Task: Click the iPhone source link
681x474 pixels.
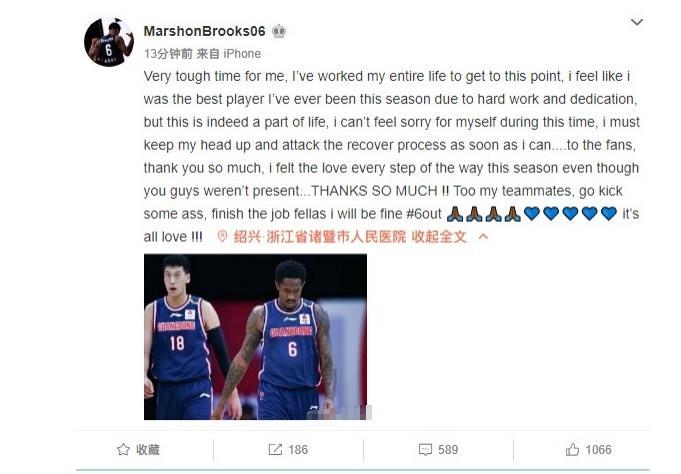Action: coord(242,54)
